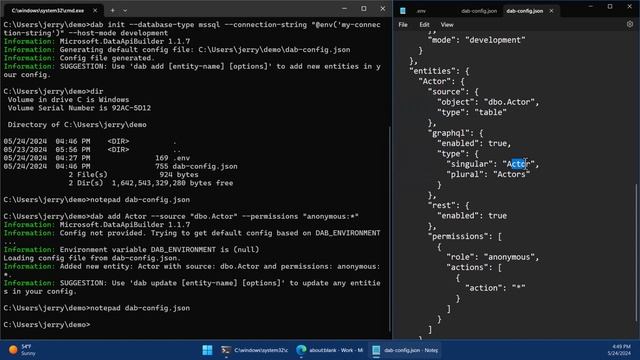Click the Notepad vertical scrollbar
Viewport: 640px width, 360px height.
637,253
